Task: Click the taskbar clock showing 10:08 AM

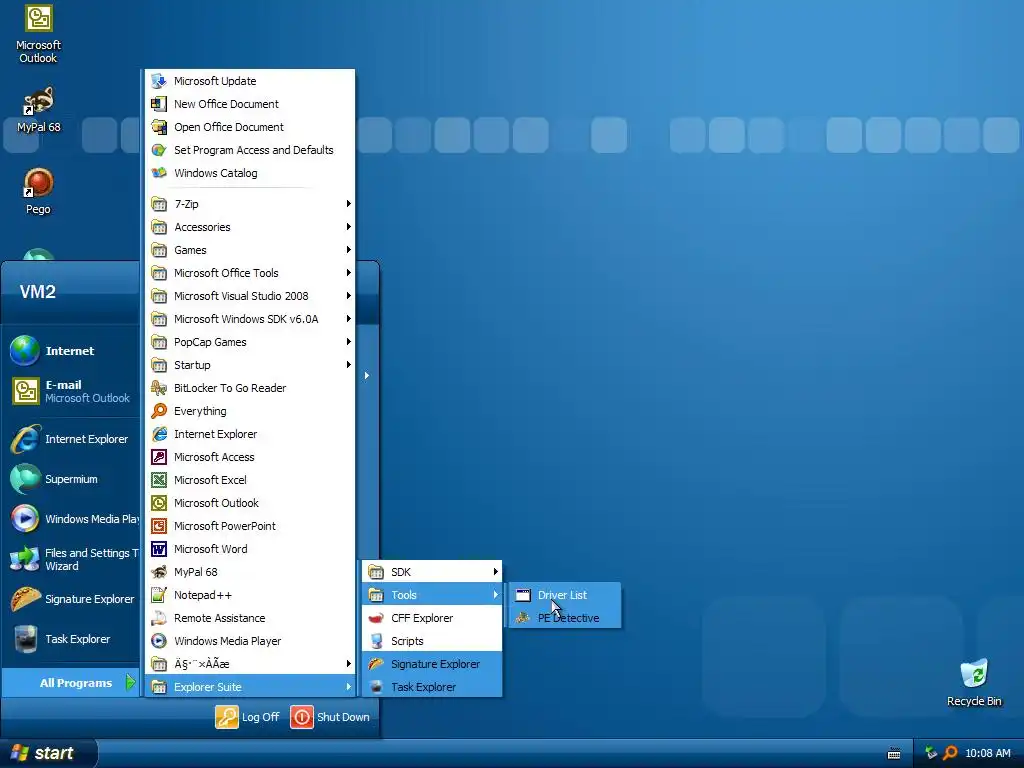Action: (987, 753)
